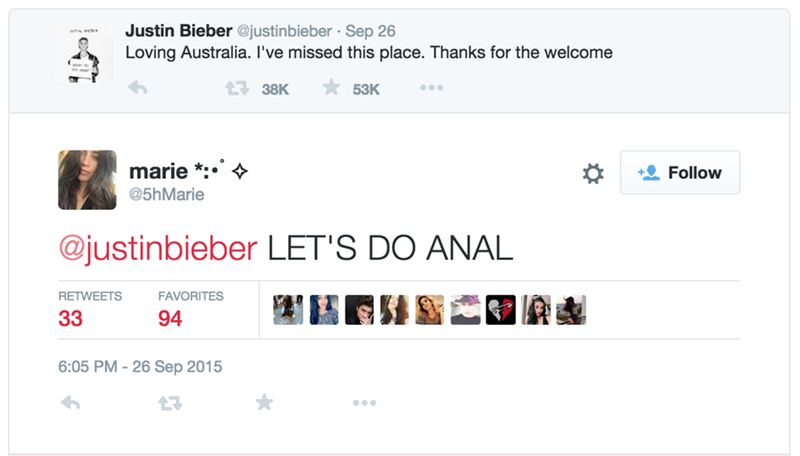
Task: Open the 6:05 PM tweet timestamp
Action: coord(140,366)
